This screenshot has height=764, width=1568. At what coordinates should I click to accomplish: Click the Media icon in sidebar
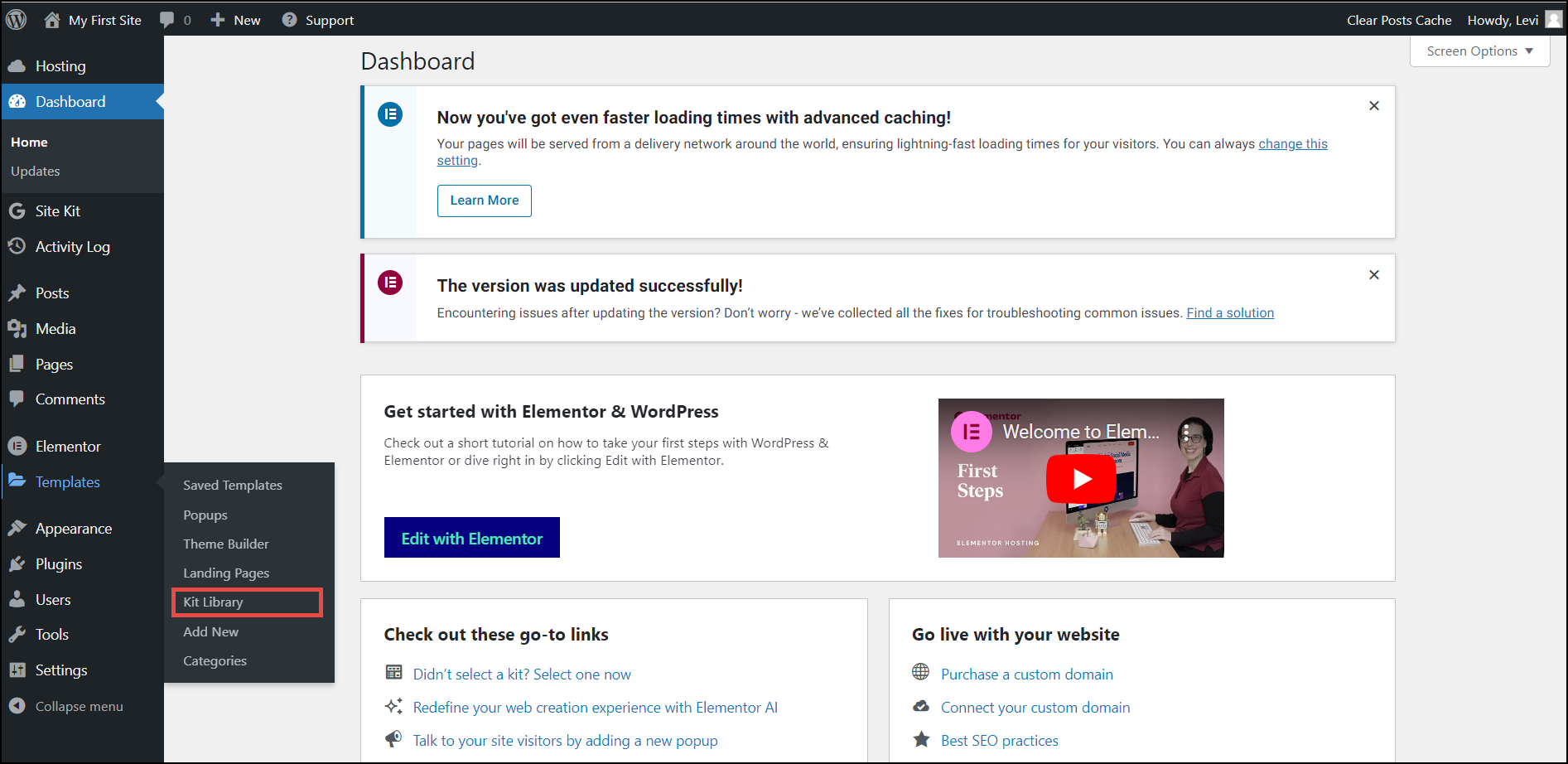click(x=17, y=329)
